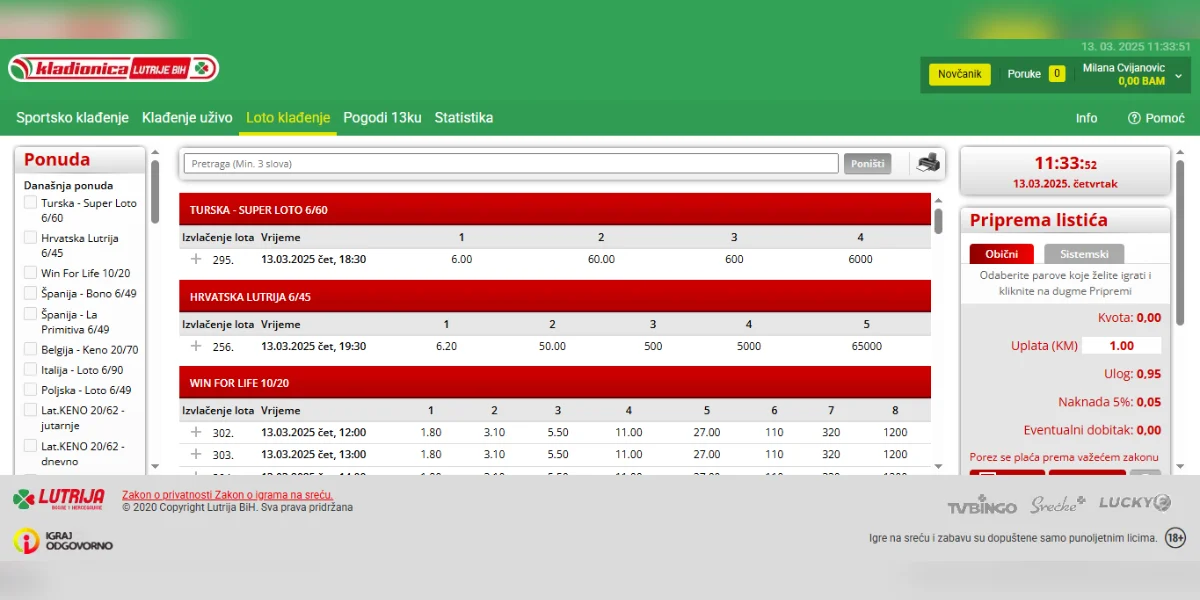Open the TV Bingo logo link

pos(982,504)
